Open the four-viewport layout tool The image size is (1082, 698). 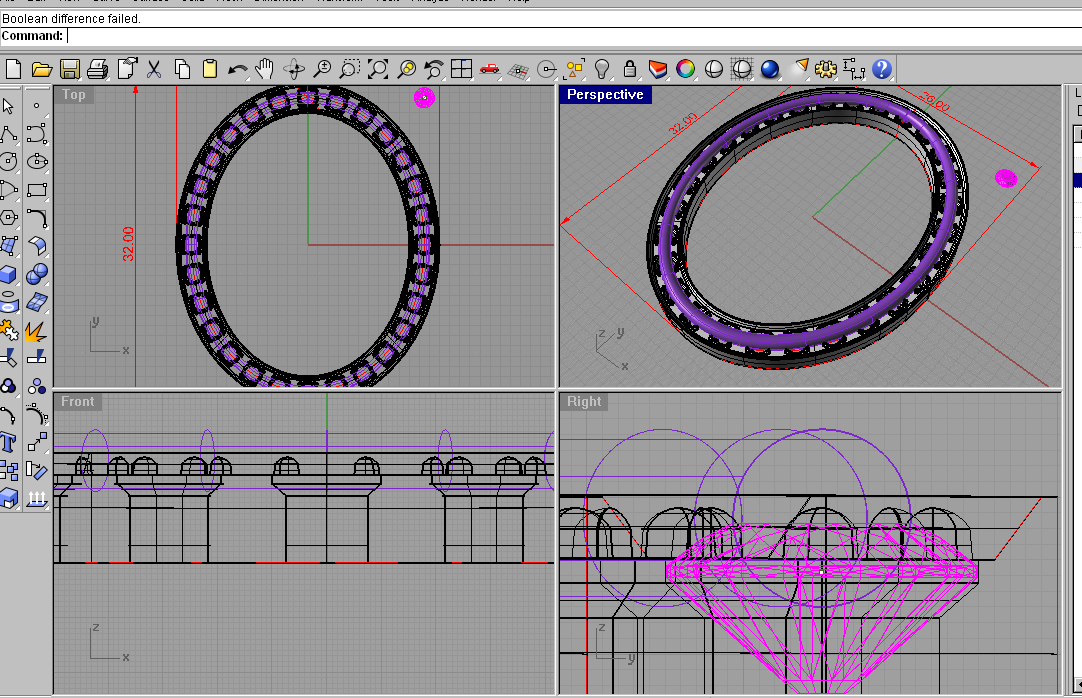(x=461, y=69)
